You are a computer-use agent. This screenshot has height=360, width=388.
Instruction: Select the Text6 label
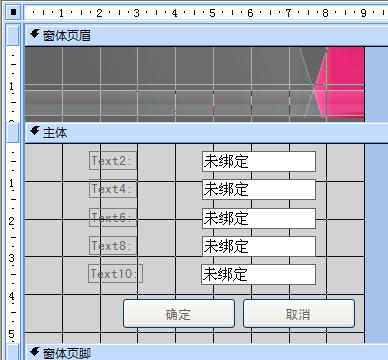coord(113,217)
